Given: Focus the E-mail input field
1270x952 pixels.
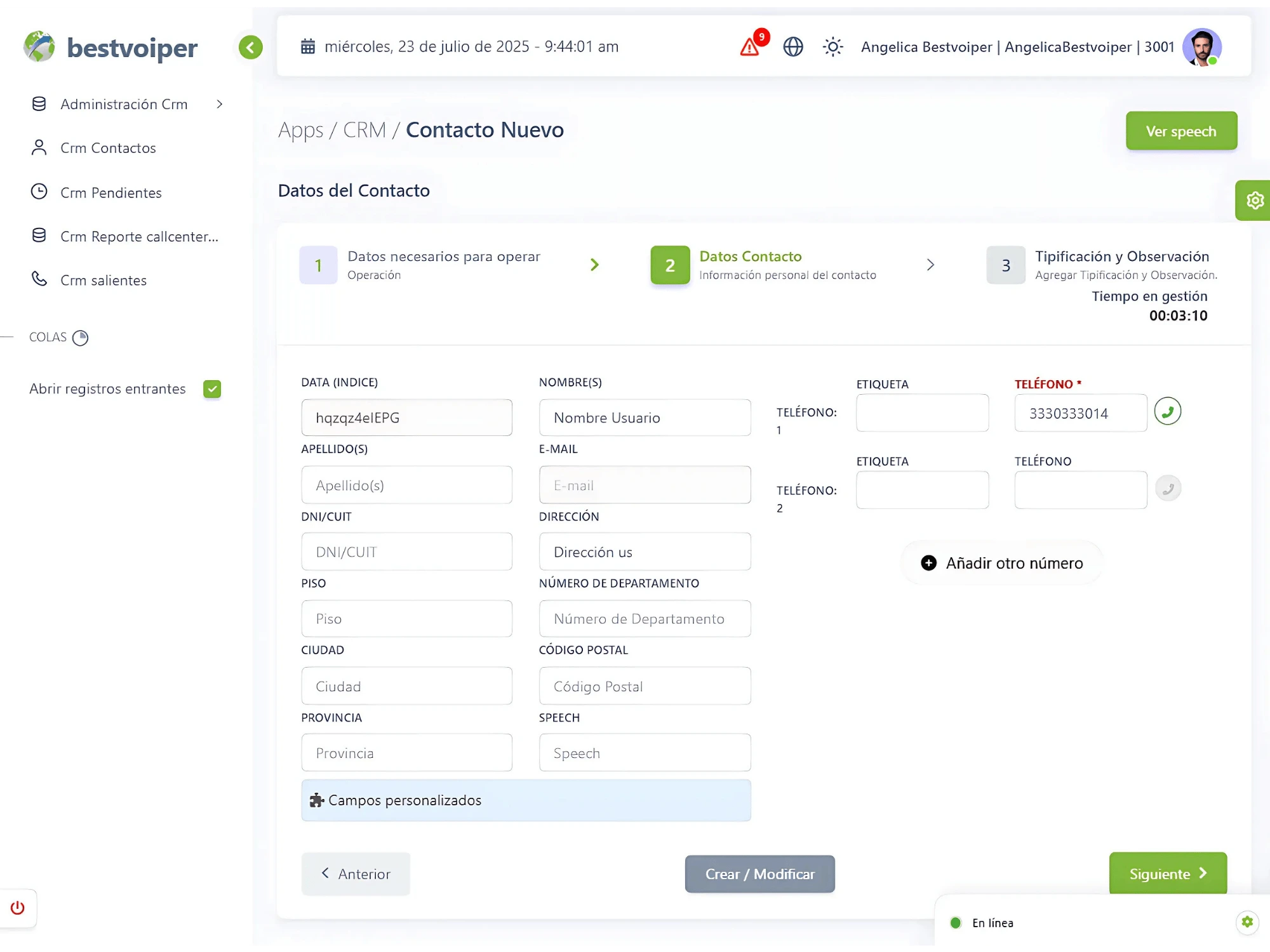Looking at the screenshot, I should click(x=645, y=486).
